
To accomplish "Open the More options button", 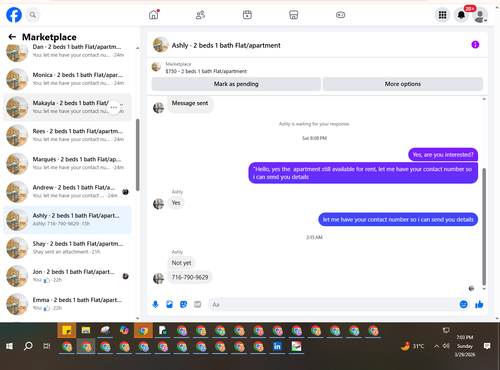I will pos(403,84).
